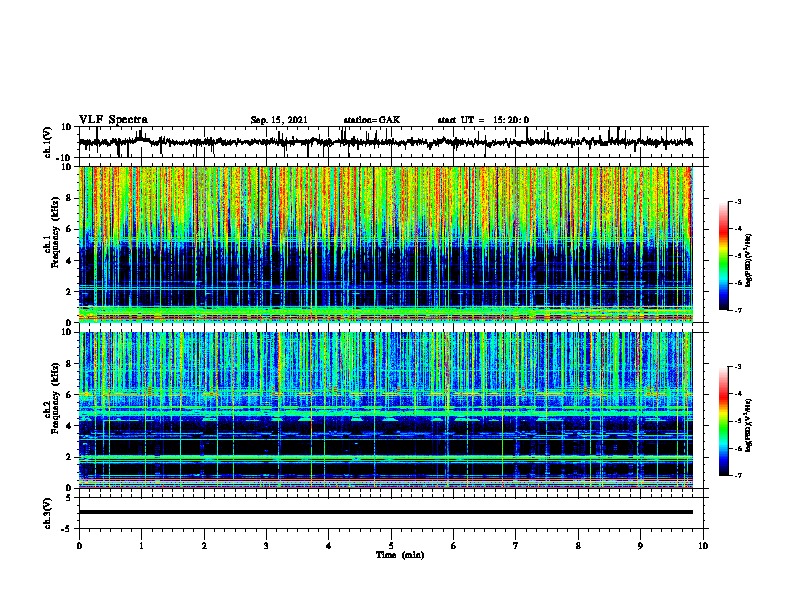Click the "Time (min)" axis title
The height and width of the screenshot is (612, 792).
coord(400,555)
